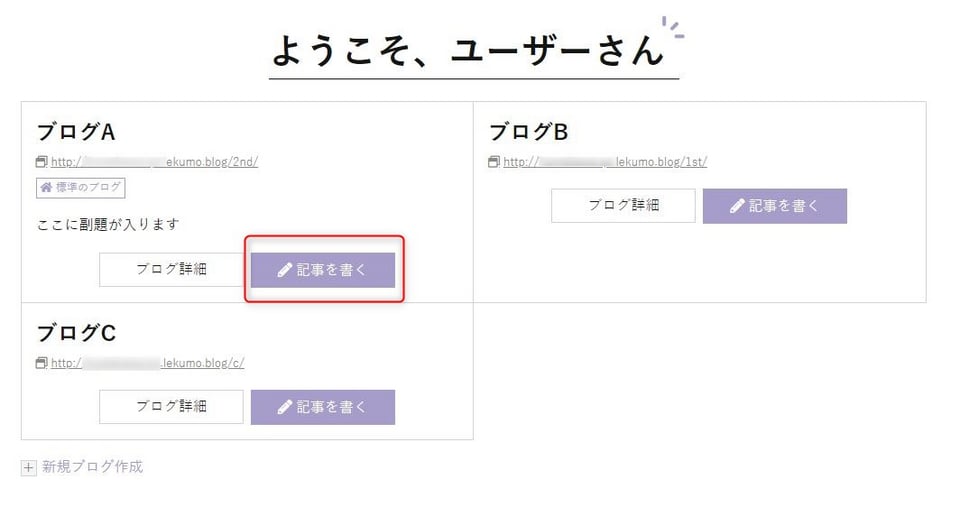
Task: Open the ブログC URL link ending in /c/
Action: [148, 362]
